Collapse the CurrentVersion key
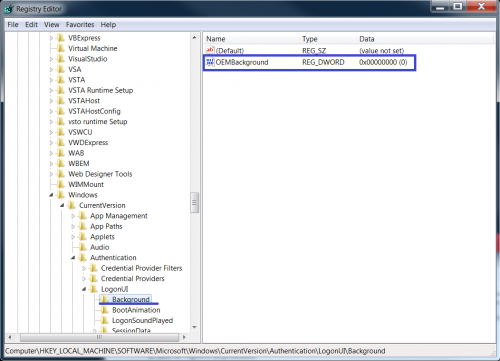The image size is (500, 361). (62, 205)
